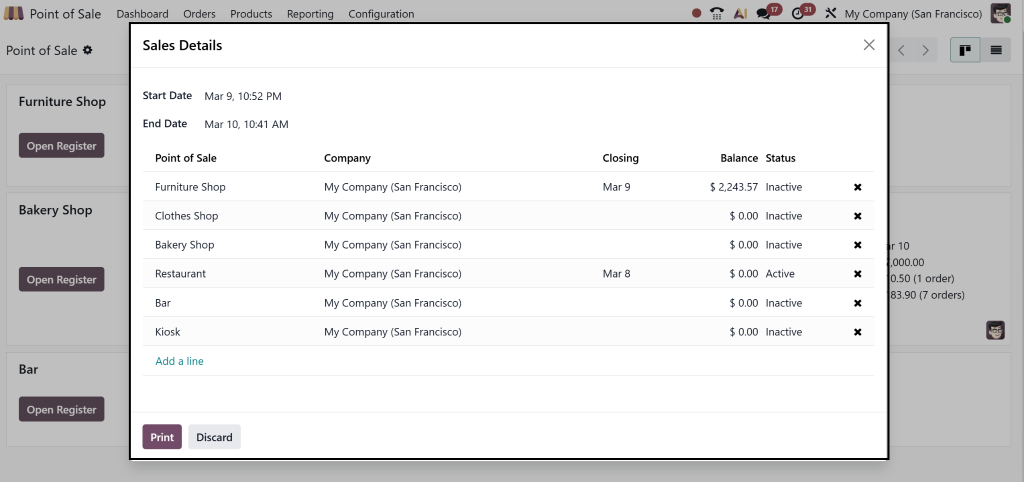The image size is (1024, 482).
Task: Click Add a line link
Action: click(180, 361)
